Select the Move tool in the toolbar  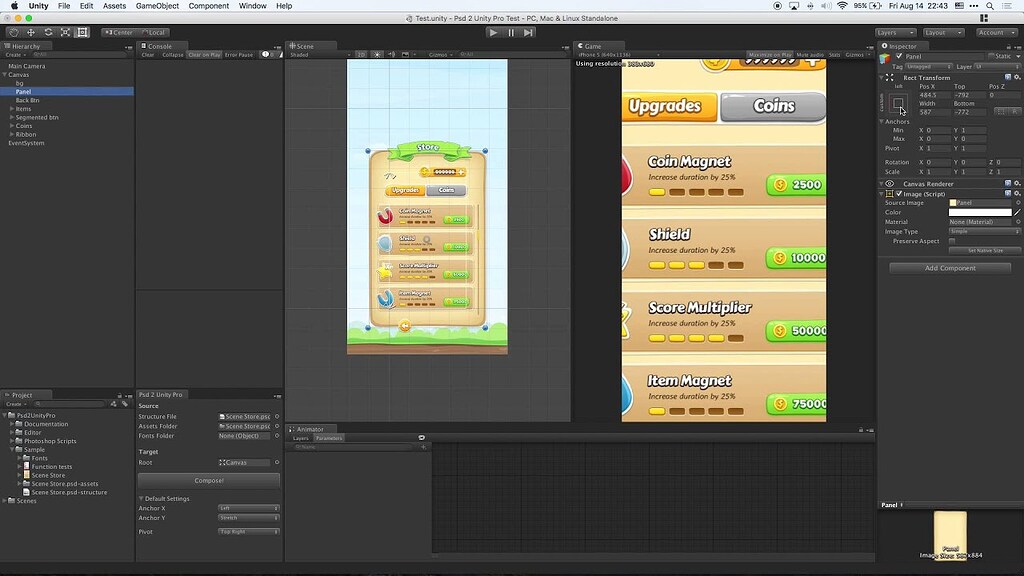[31, 33]
